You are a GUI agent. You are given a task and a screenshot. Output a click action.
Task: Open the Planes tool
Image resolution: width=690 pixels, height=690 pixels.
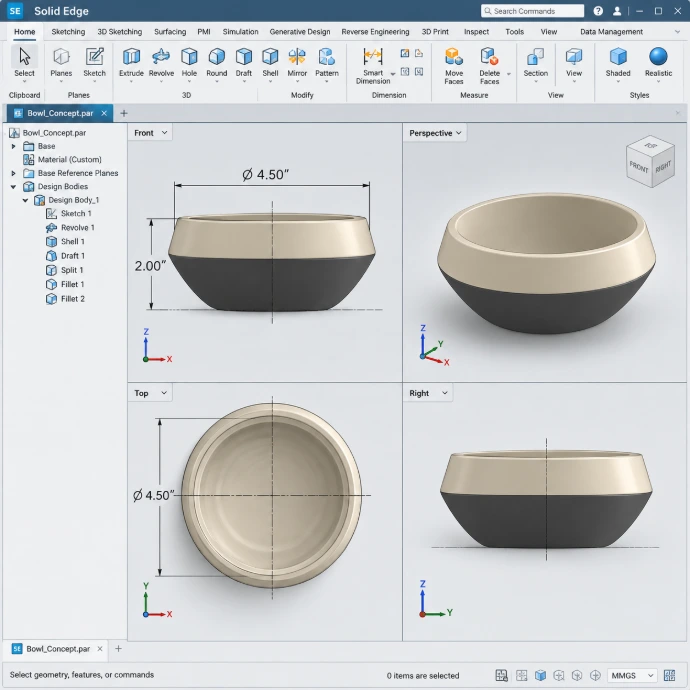point(61,63)
